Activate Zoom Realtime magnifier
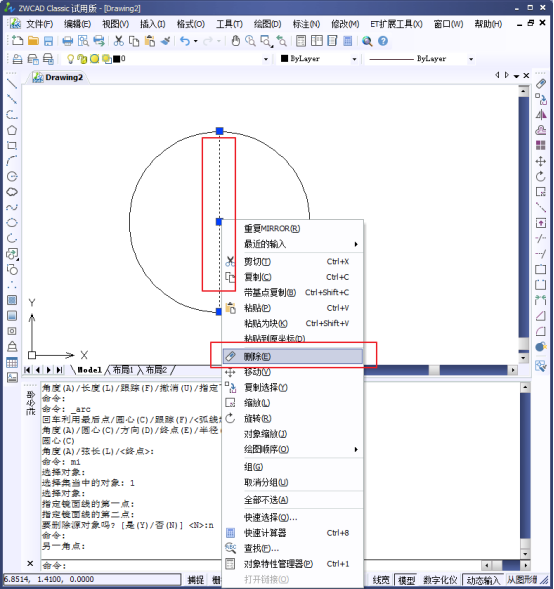 (x=250, y=41)
